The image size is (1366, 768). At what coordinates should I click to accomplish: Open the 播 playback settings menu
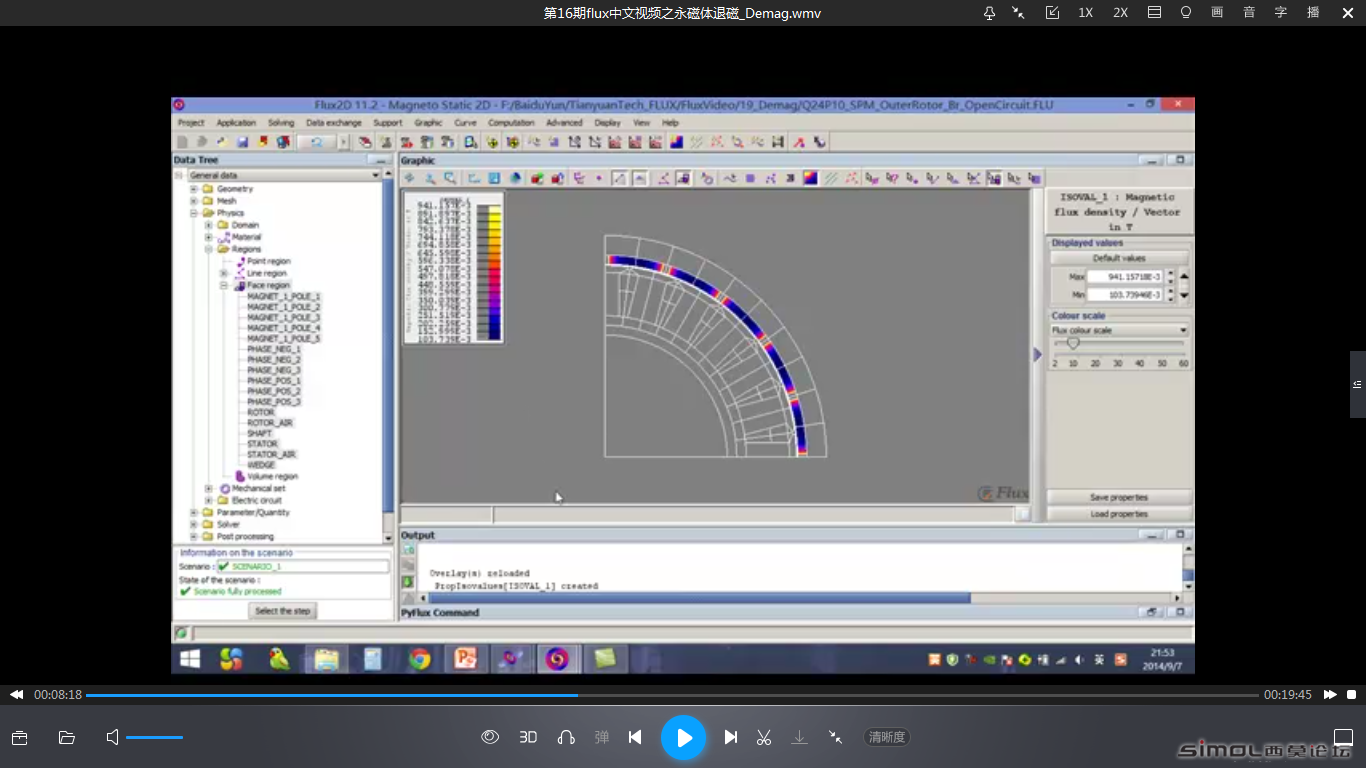[1313, 13]
